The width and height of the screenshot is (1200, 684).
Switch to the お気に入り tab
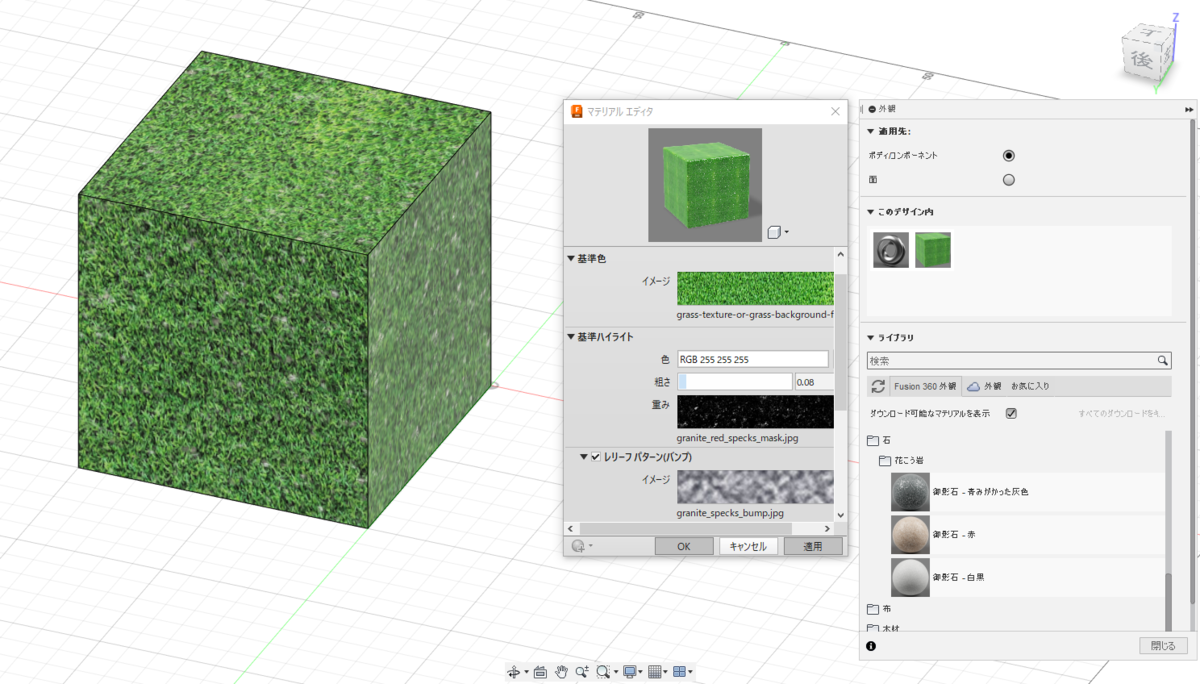1029,386
